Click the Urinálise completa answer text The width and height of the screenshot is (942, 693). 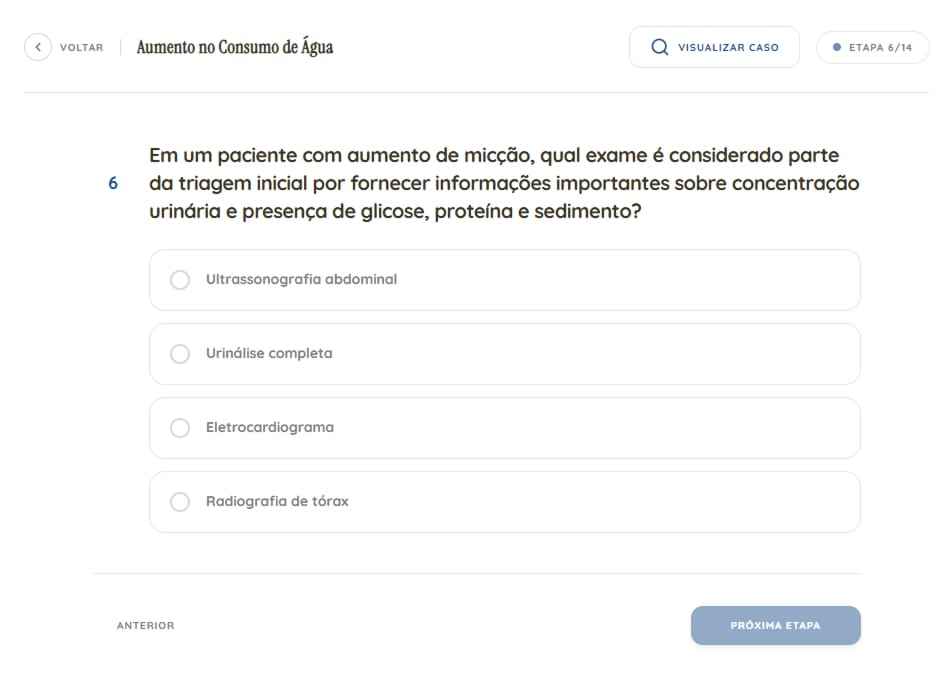coord(269,354)
